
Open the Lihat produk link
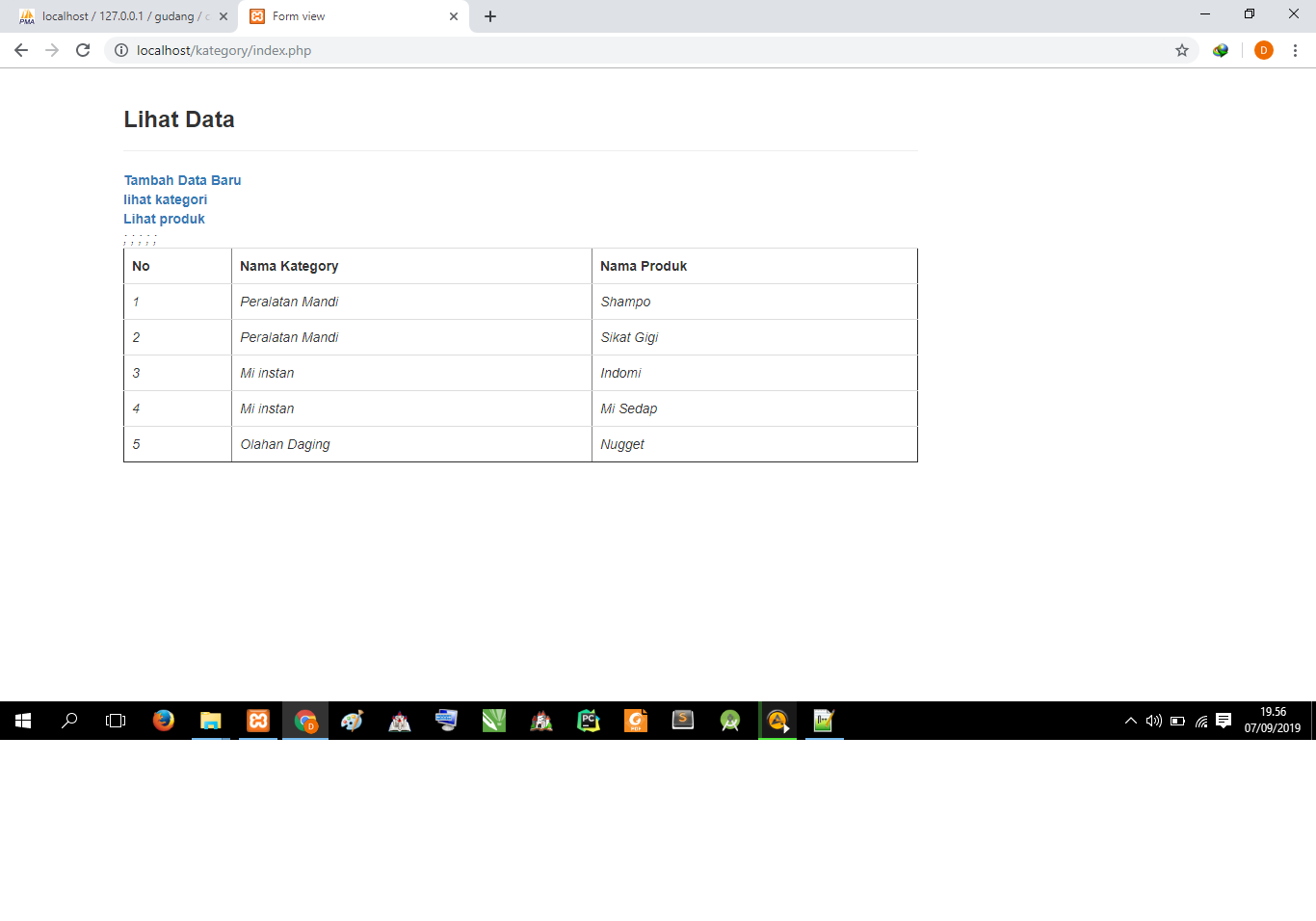point(164,219)
